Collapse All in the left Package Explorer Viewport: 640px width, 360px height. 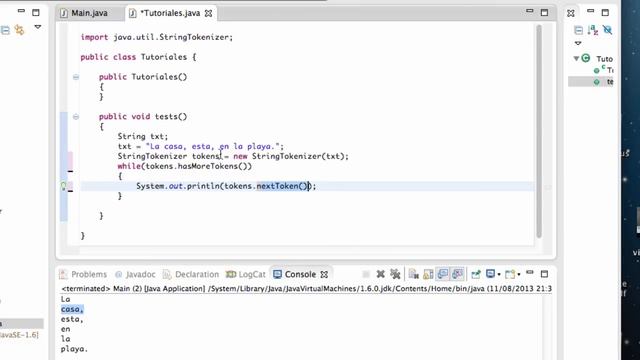coord(5,30)
